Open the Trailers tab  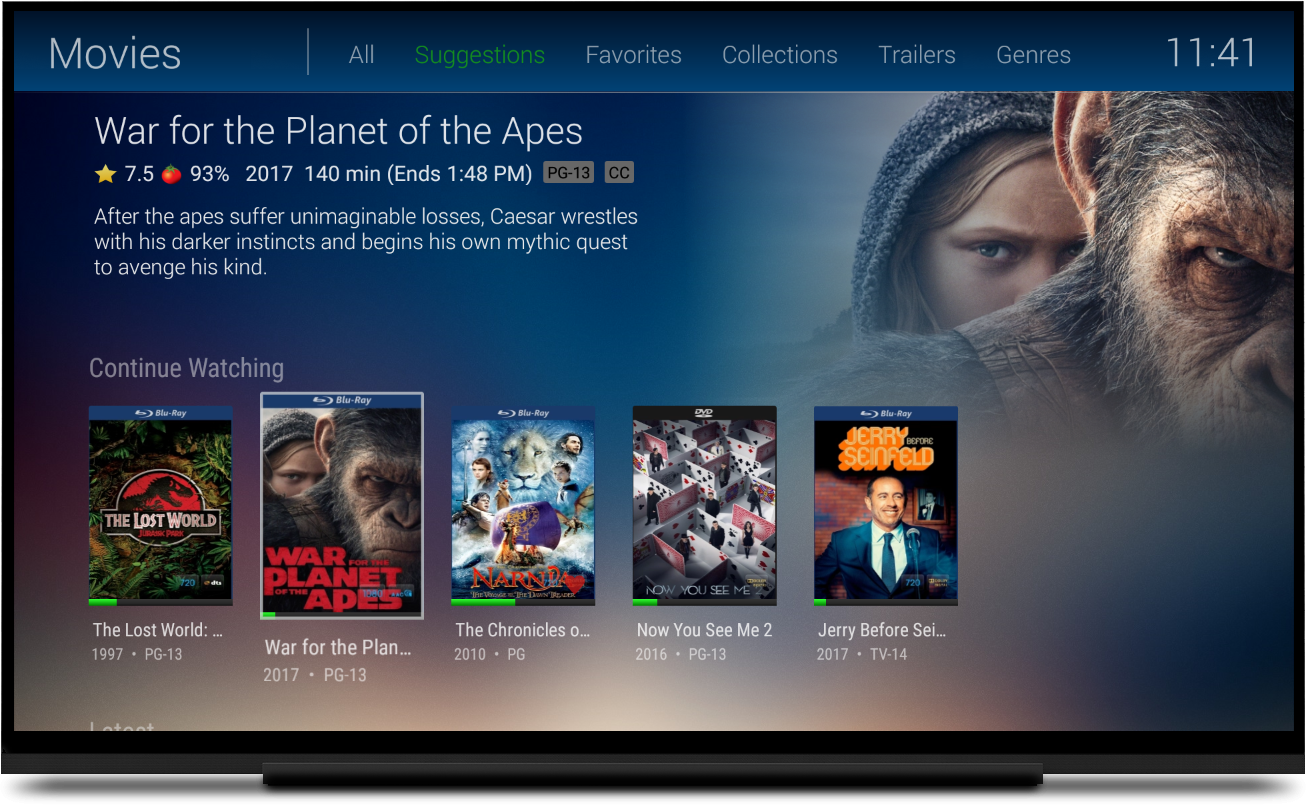coord(917,55)
